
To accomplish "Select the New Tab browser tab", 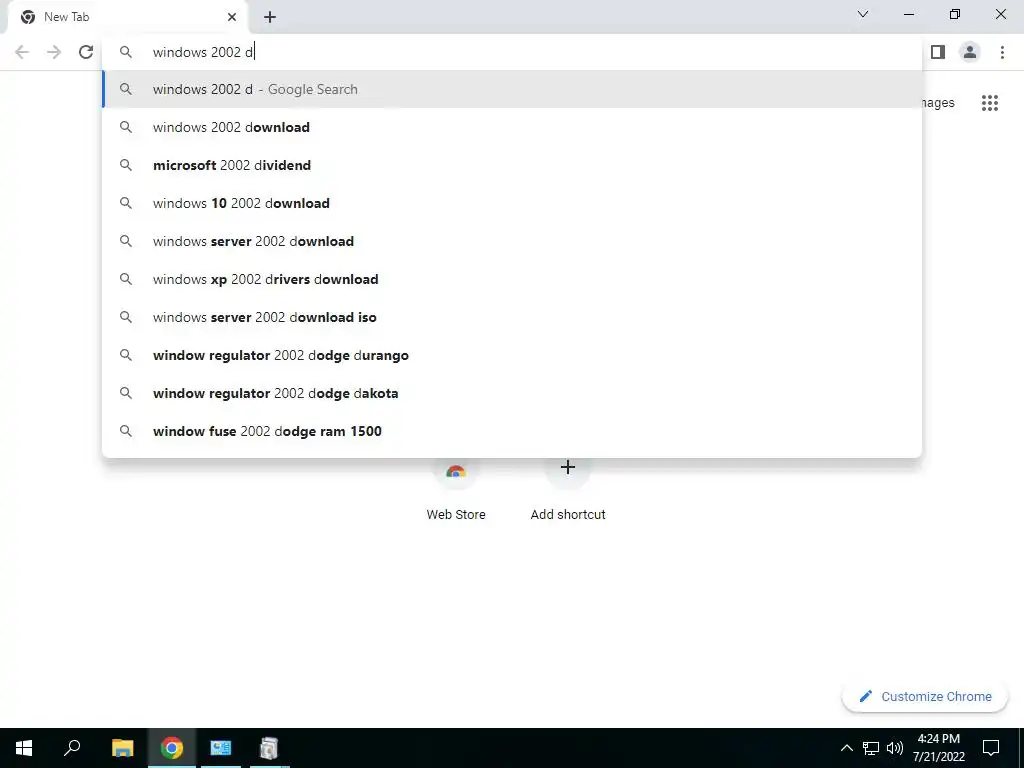I will tap(127, 17).
